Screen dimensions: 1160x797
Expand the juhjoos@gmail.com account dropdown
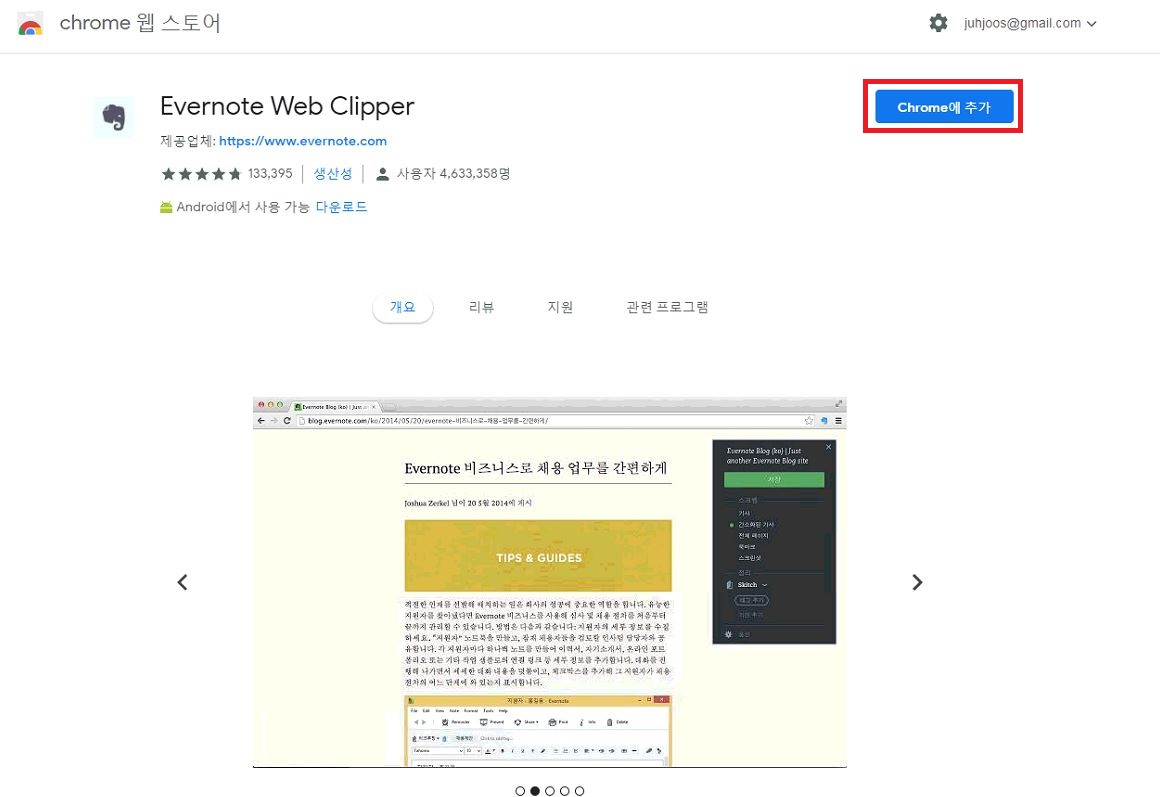click(1030, 23)
